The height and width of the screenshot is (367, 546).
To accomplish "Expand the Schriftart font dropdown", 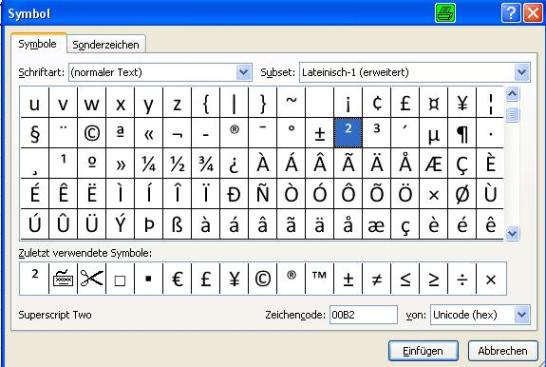I will [x=244, y=72].
